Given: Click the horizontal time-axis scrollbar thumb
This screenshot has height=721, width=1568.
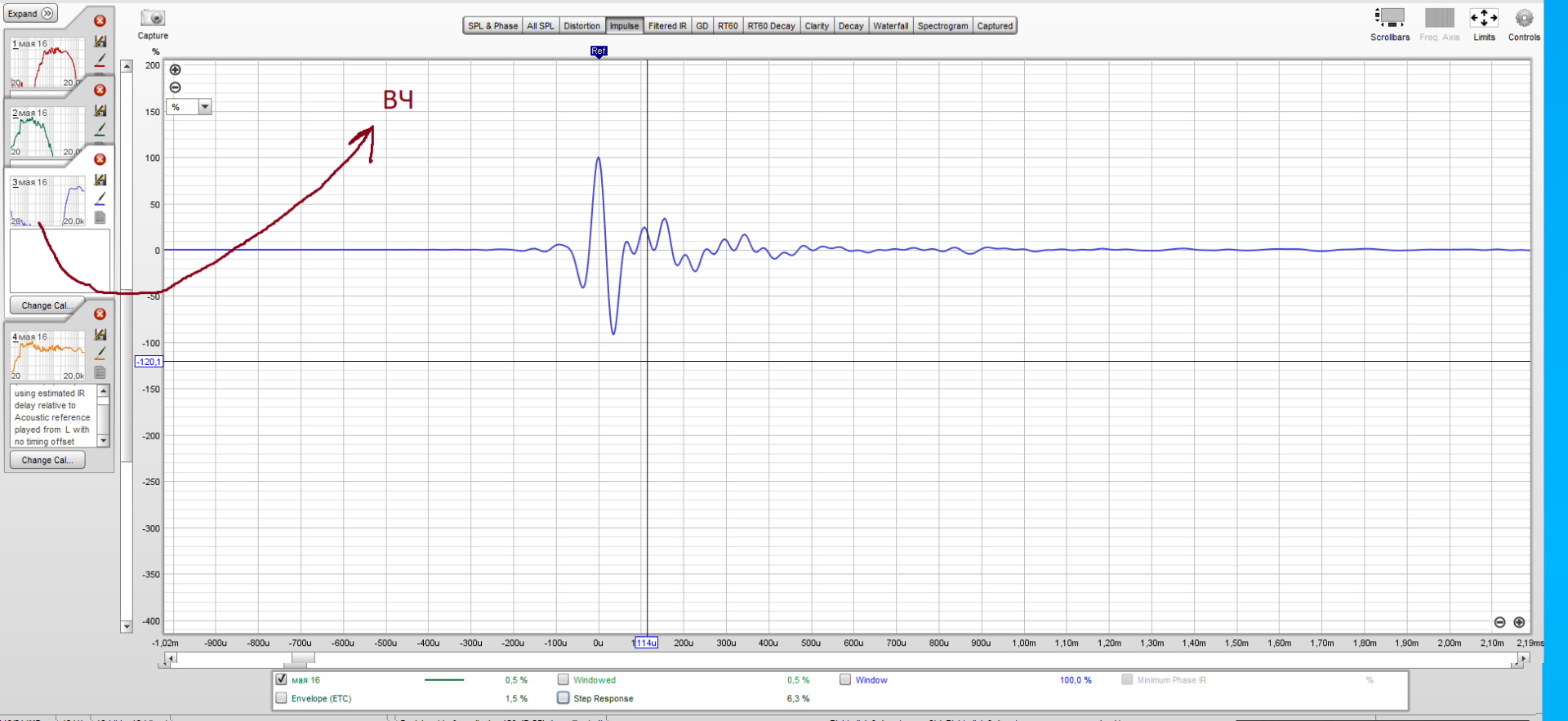Looking at the screenshot, I should tap(303, 658).
